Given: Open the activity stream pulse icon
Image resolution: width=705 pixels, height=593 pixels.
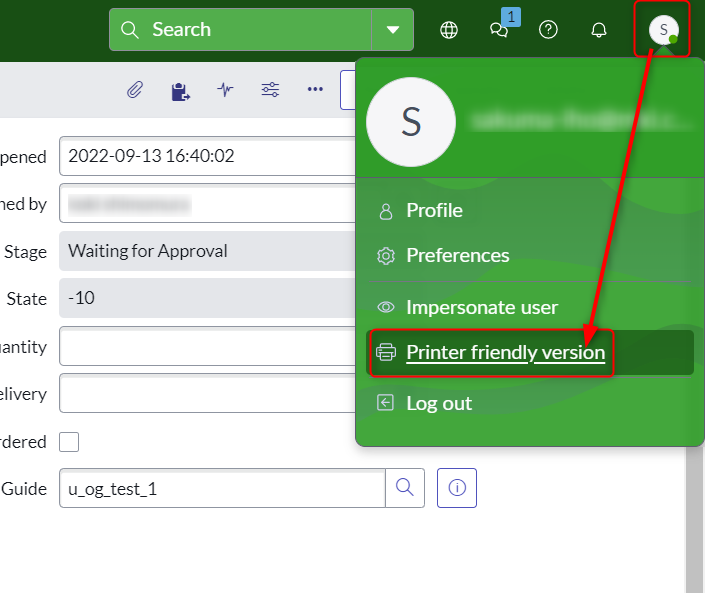Looking at the screenshot, I should coord(226,89).
